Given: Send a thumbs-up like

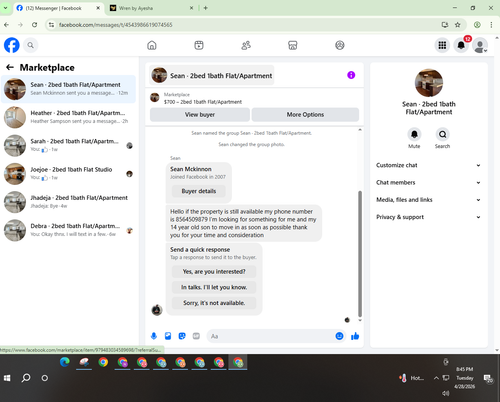Looking at the screenshot, I should pos(355,336).
